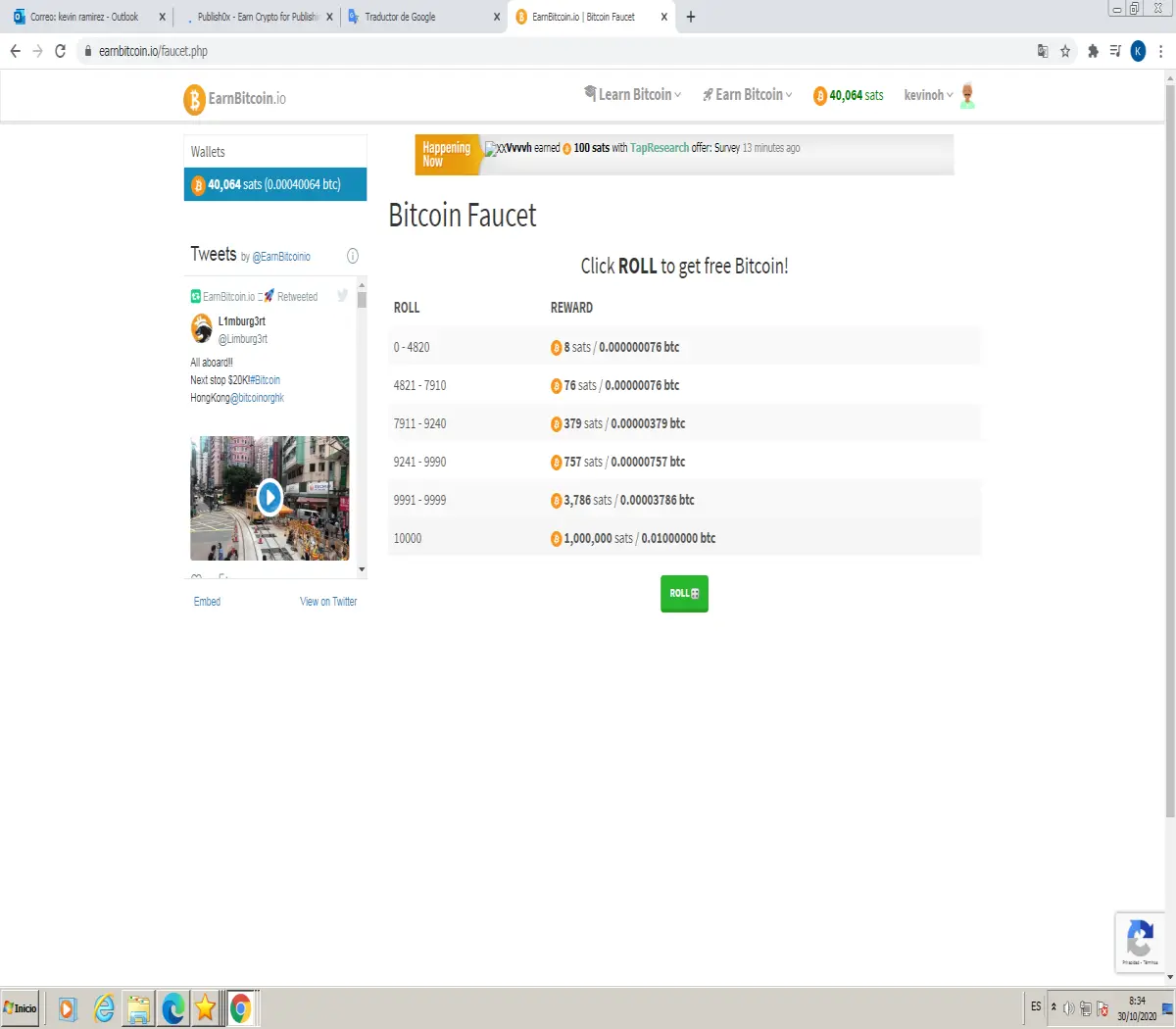Click the Chrome taskbar icon
This screenshot has width=1176, height=1029.
click(x=241, y=1008)
